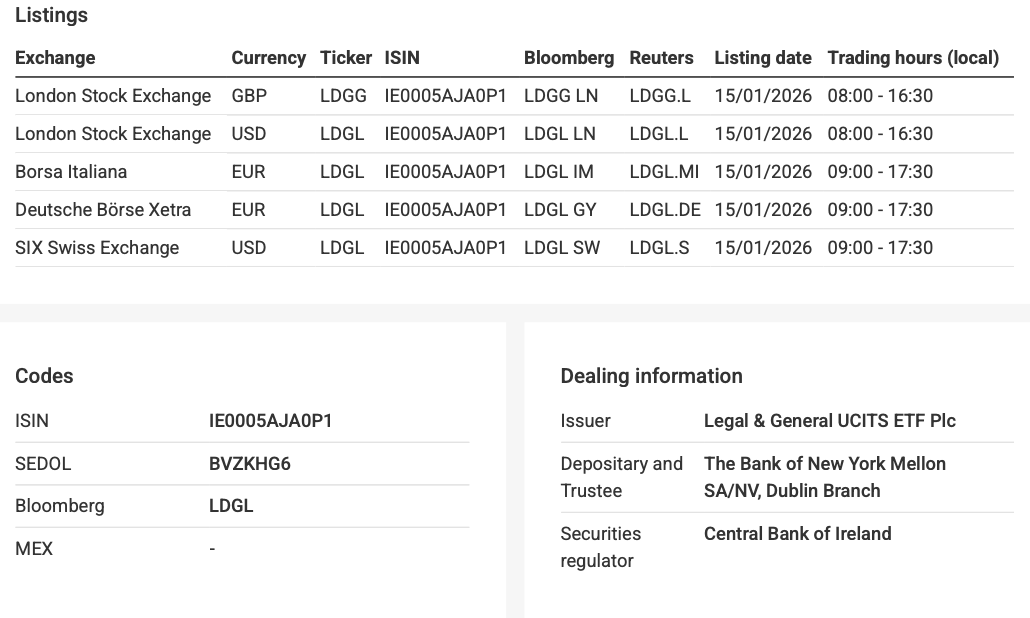Viewport: 1030px width, 618px height.
Task: Select the ISIN value in the Codes section
Action: point(270,421)
